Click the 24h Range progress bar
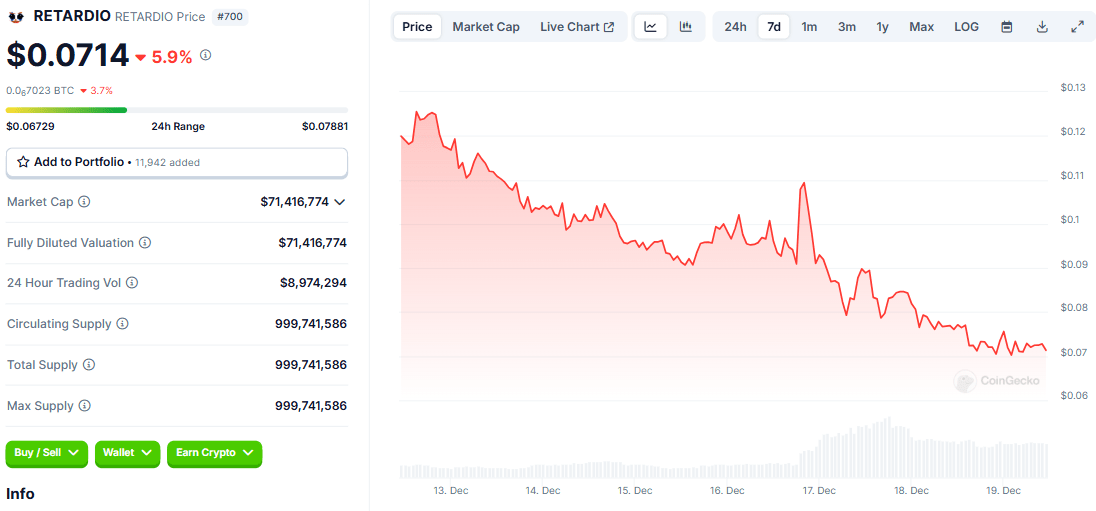The image size is (1096, 511). coord(177,110)
